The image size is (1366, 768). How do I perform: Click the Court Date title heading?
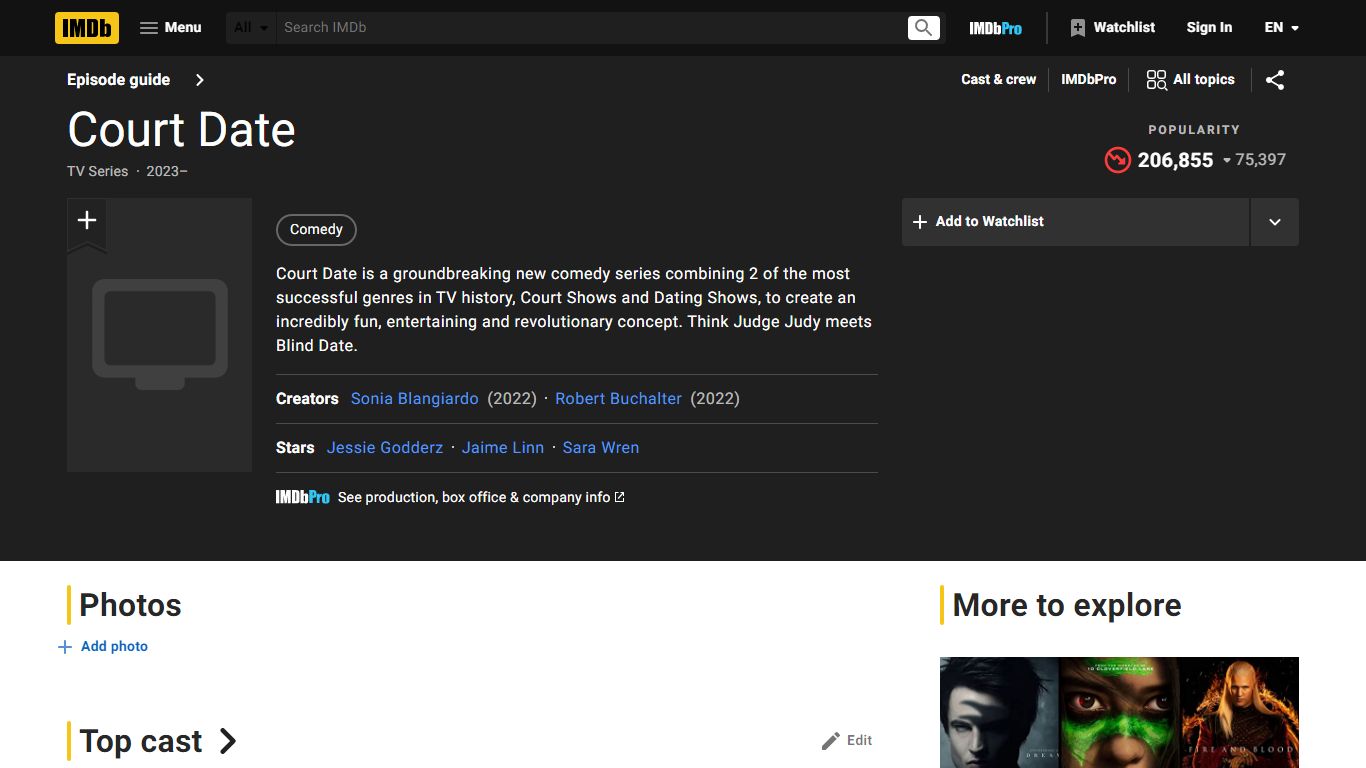tap(181, 130)
